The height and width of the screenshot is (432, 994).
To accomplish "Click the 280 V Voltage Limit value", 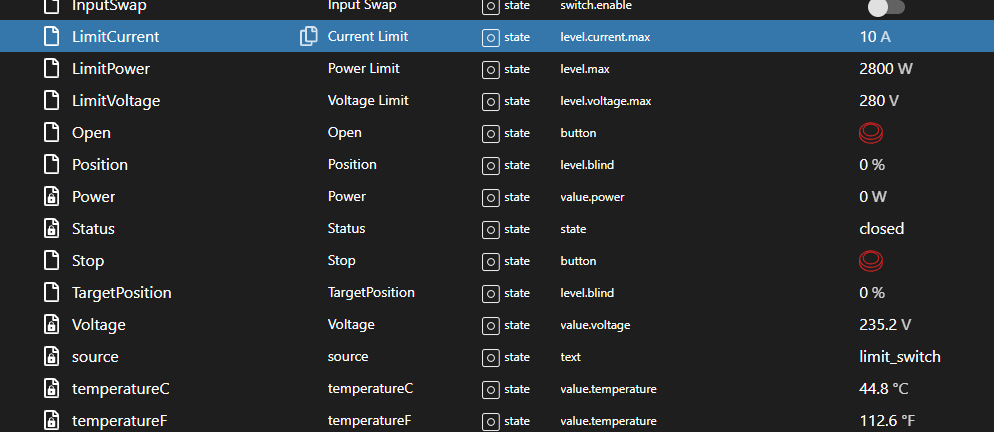I will click(879, 101).
